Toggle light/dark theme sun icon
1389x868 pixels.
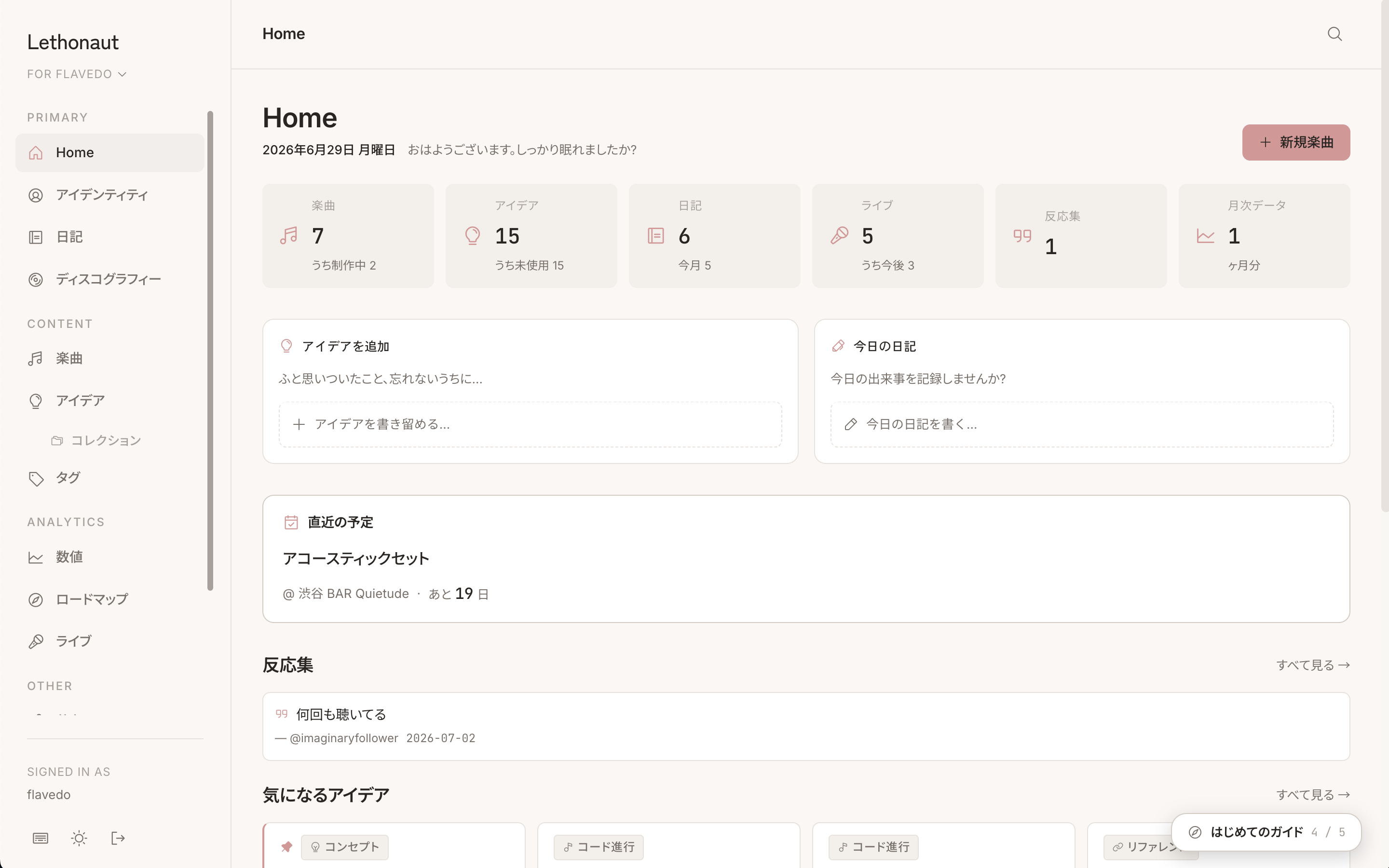[79, 838]
